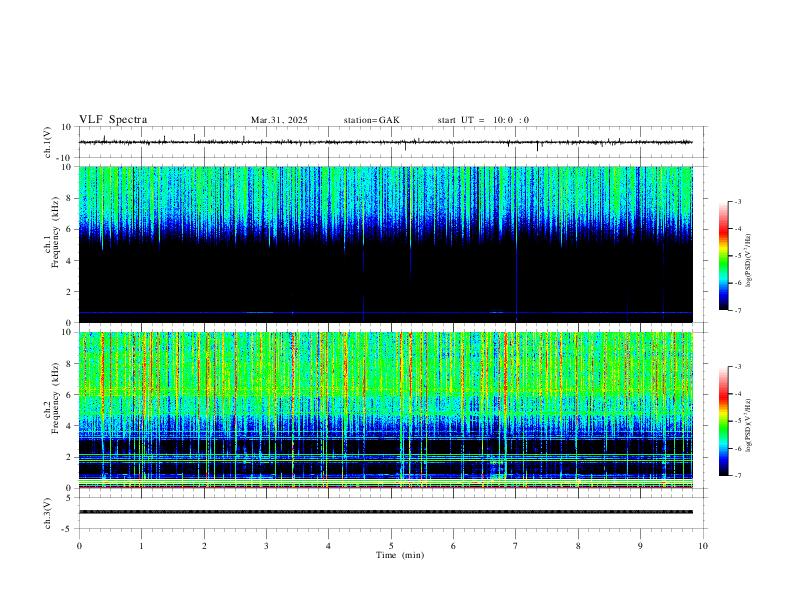The image size is (792, 612).
Task: Click the '-7' label on ch.2 colorbar
Action: (x=737, y=476)
